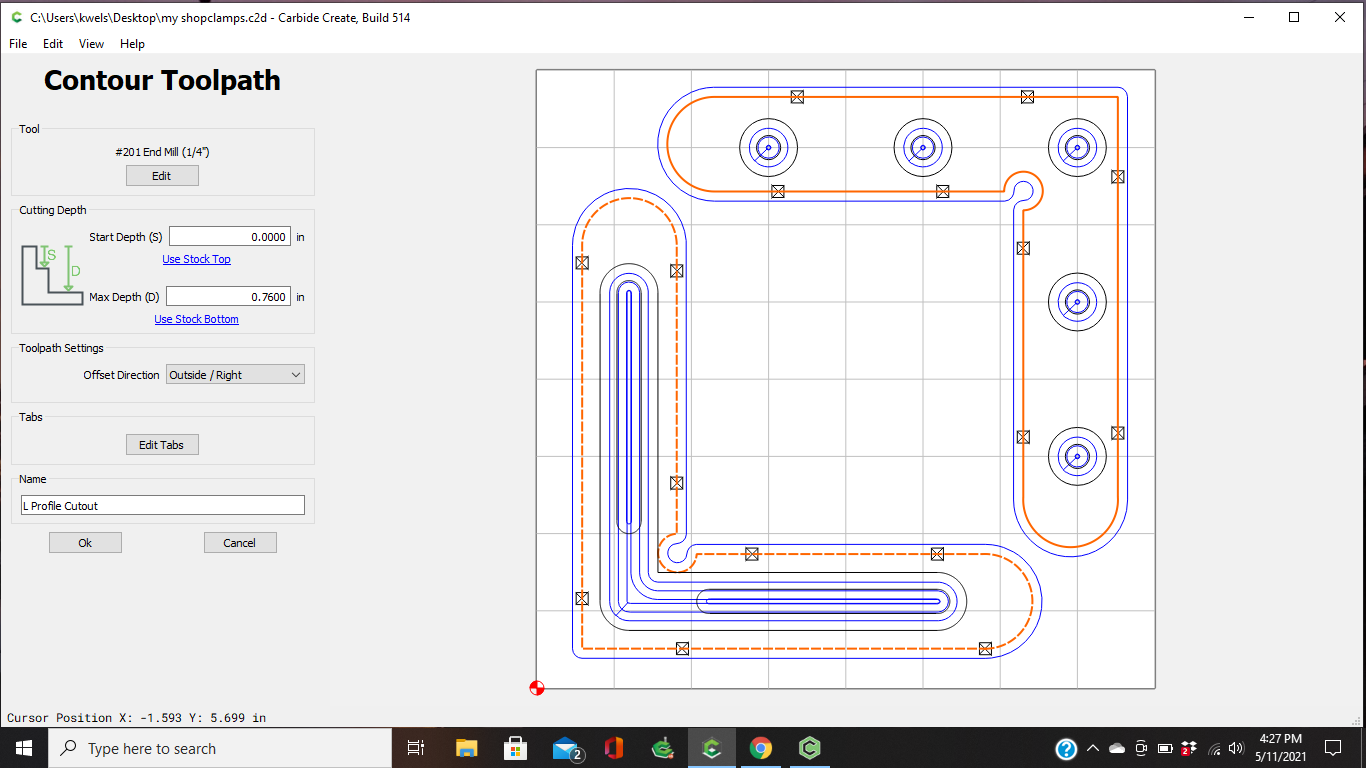Open File Explorer from the taskbar
The image size is (1366, 768).
click(x=466, y=748)
